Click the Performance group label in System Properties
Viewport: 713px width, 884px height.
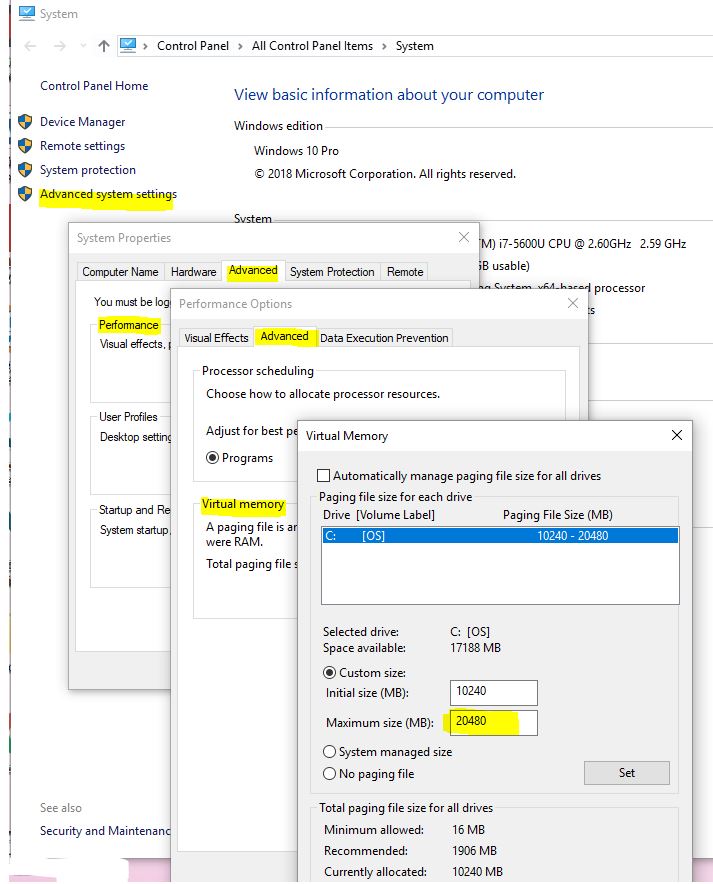(x=129, y=325)
